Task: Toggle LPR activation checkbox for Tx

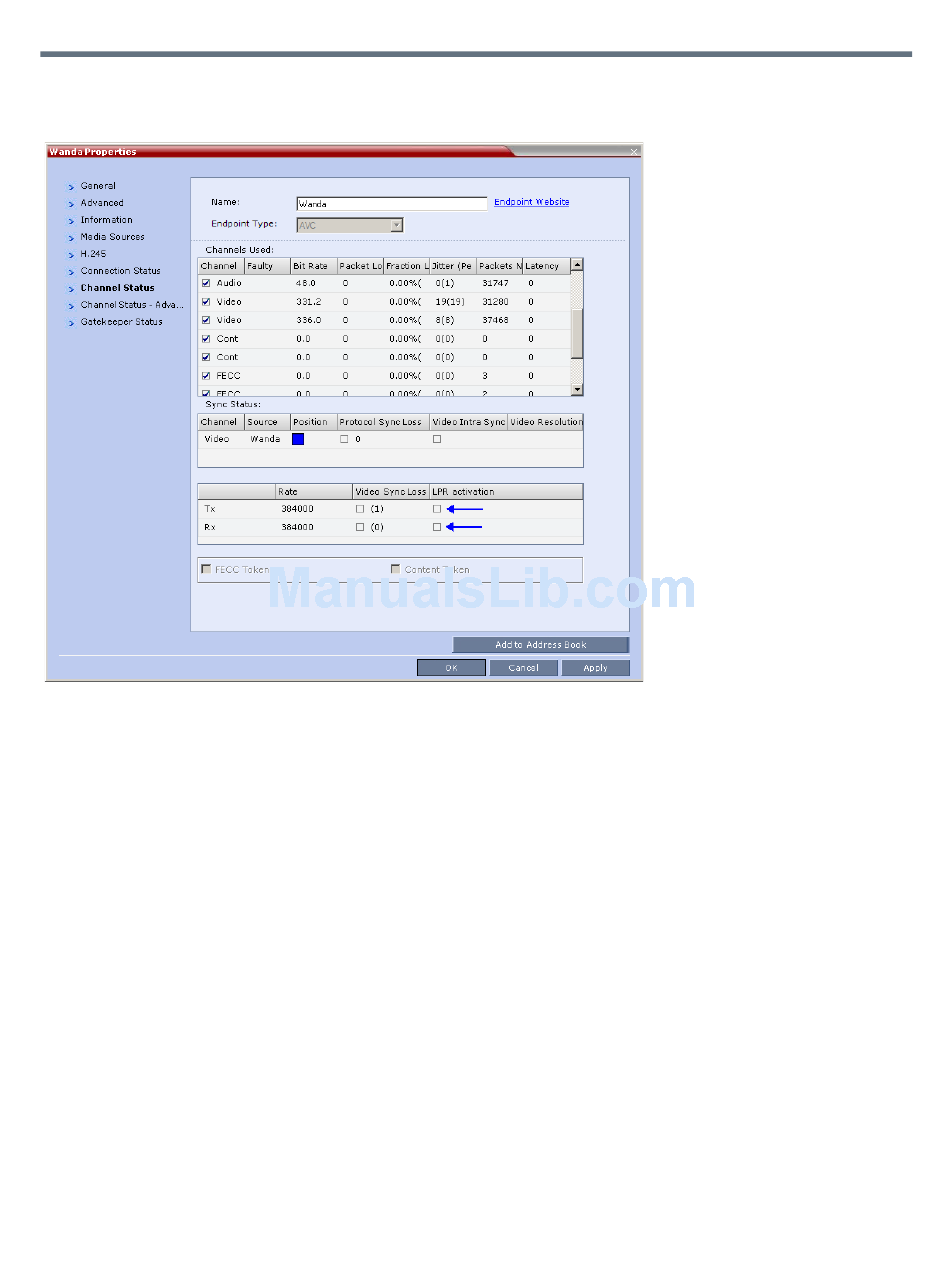Action: click(x=437, y=509)
